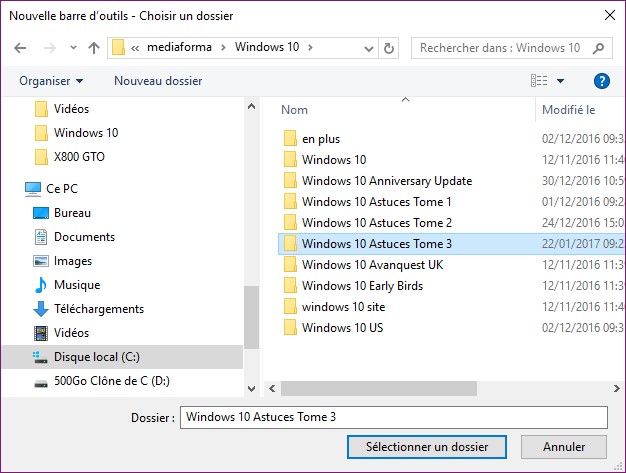Select Windows 10 Early Birds folder

coord(362,286)
